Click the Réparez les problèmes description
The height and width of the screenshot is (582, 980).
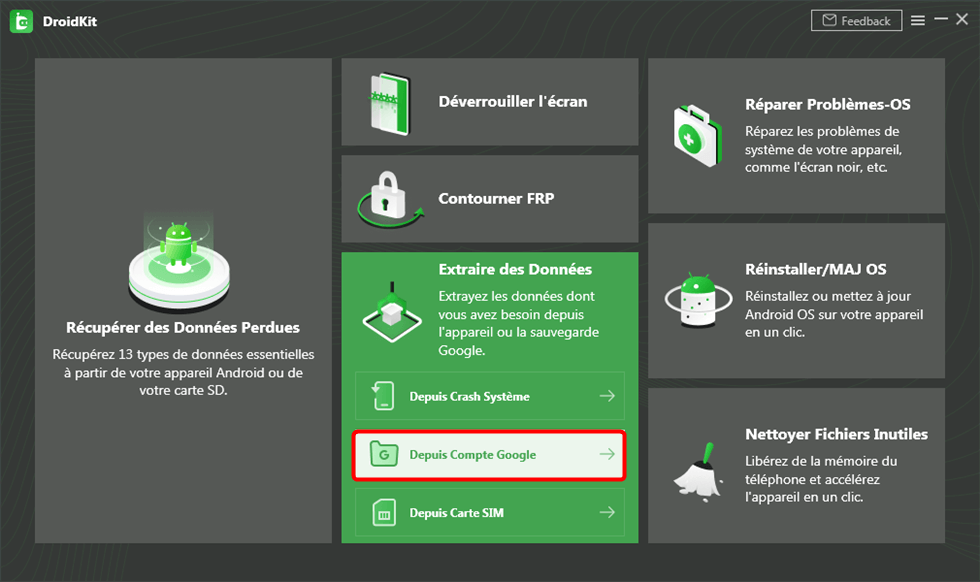tap(823, 149)
